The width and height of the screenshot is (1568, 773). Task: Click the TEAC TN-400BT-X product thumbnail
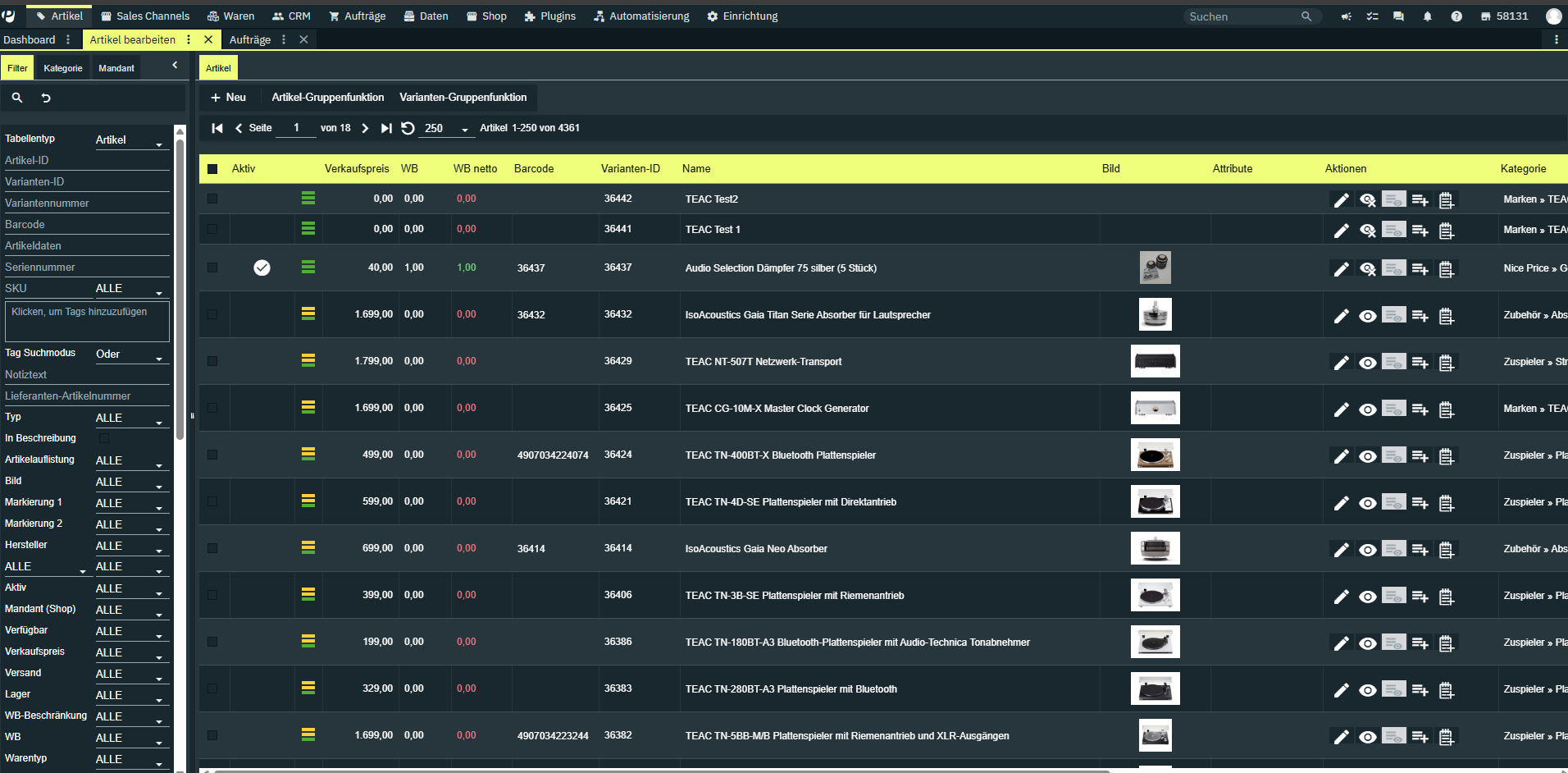(1155, 455)
